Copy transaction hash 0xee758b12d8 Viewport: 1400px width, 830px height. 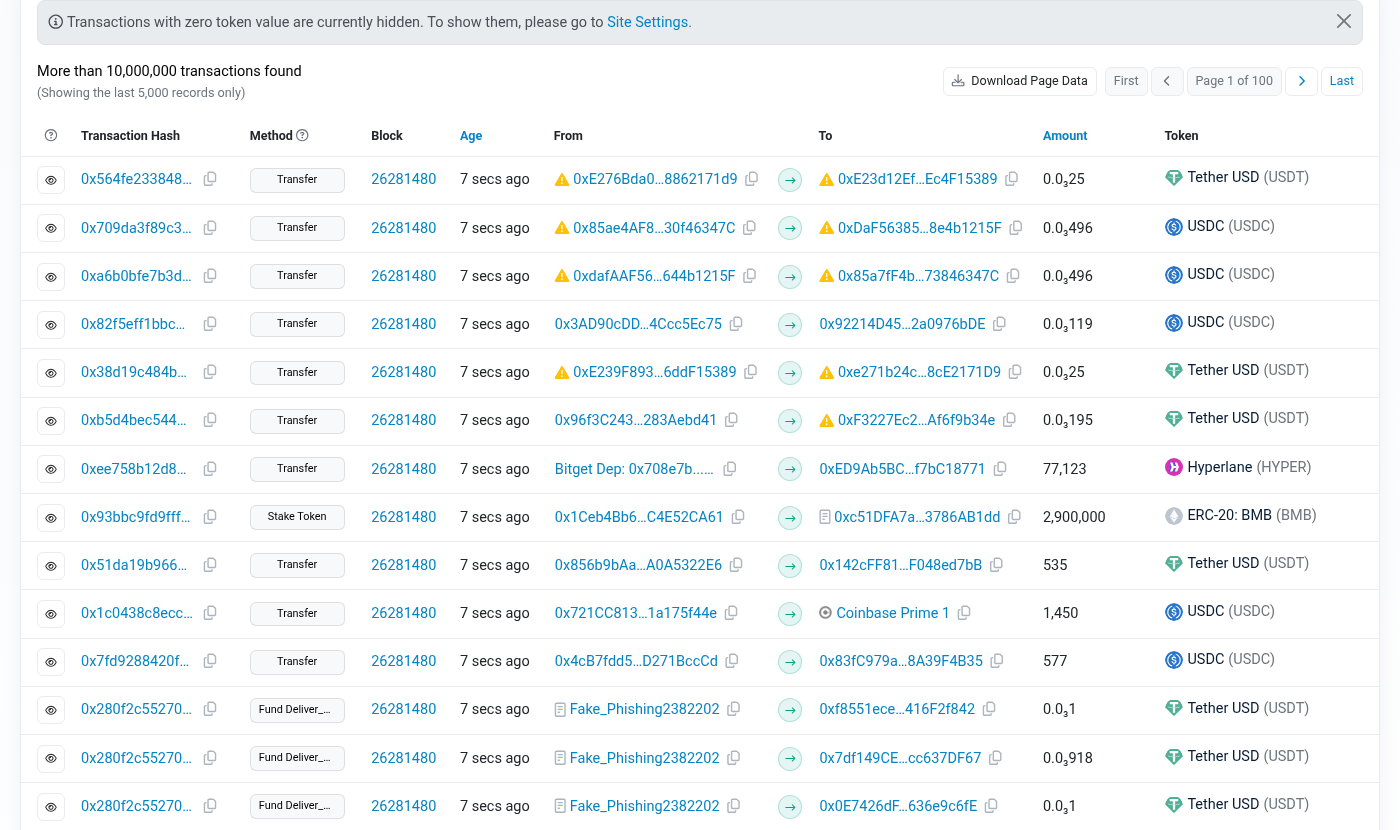(x=210, y=468)
